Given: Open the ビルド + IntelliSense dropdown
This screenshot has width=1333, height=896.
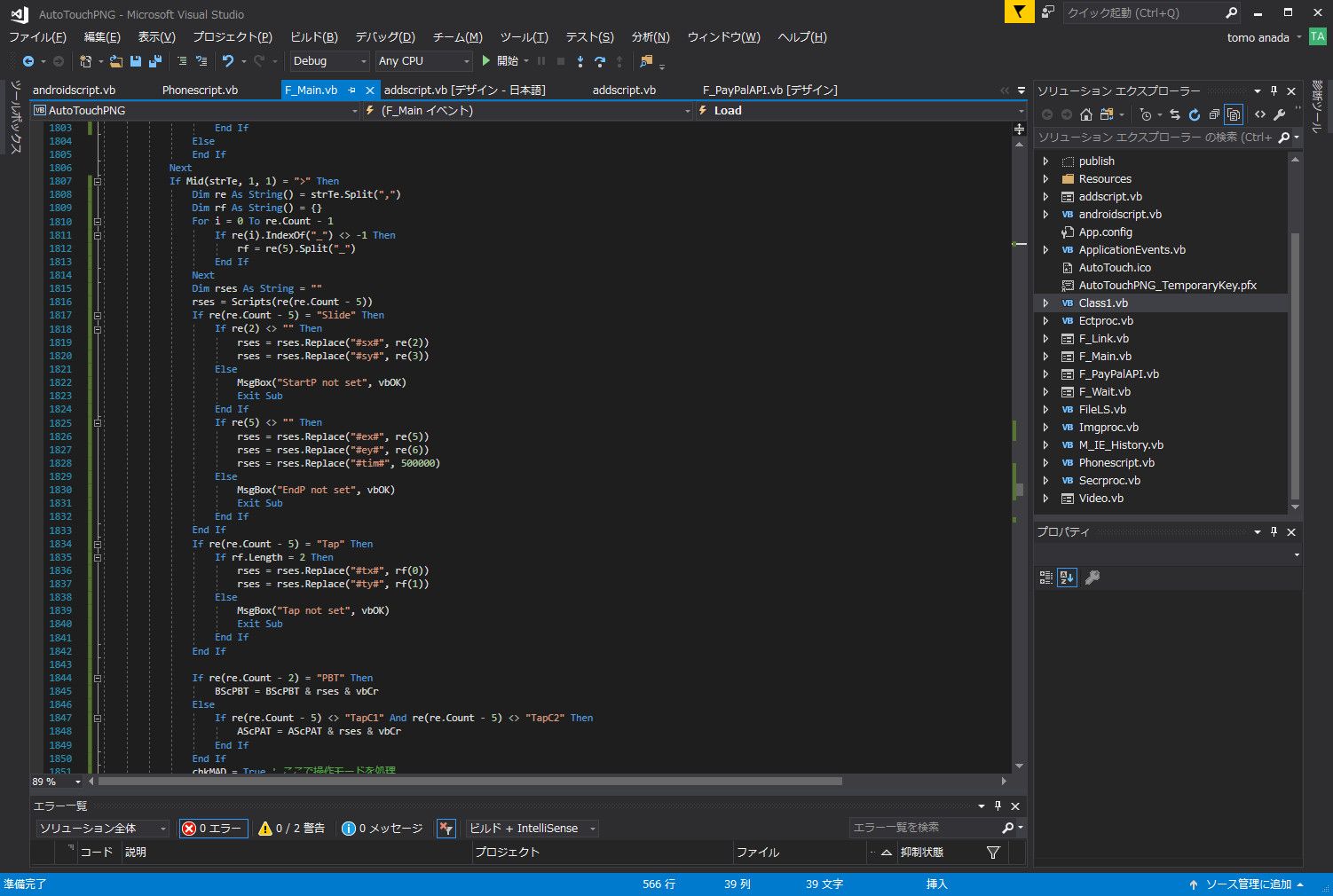Looking at the screenshot, I should (532, 829).
